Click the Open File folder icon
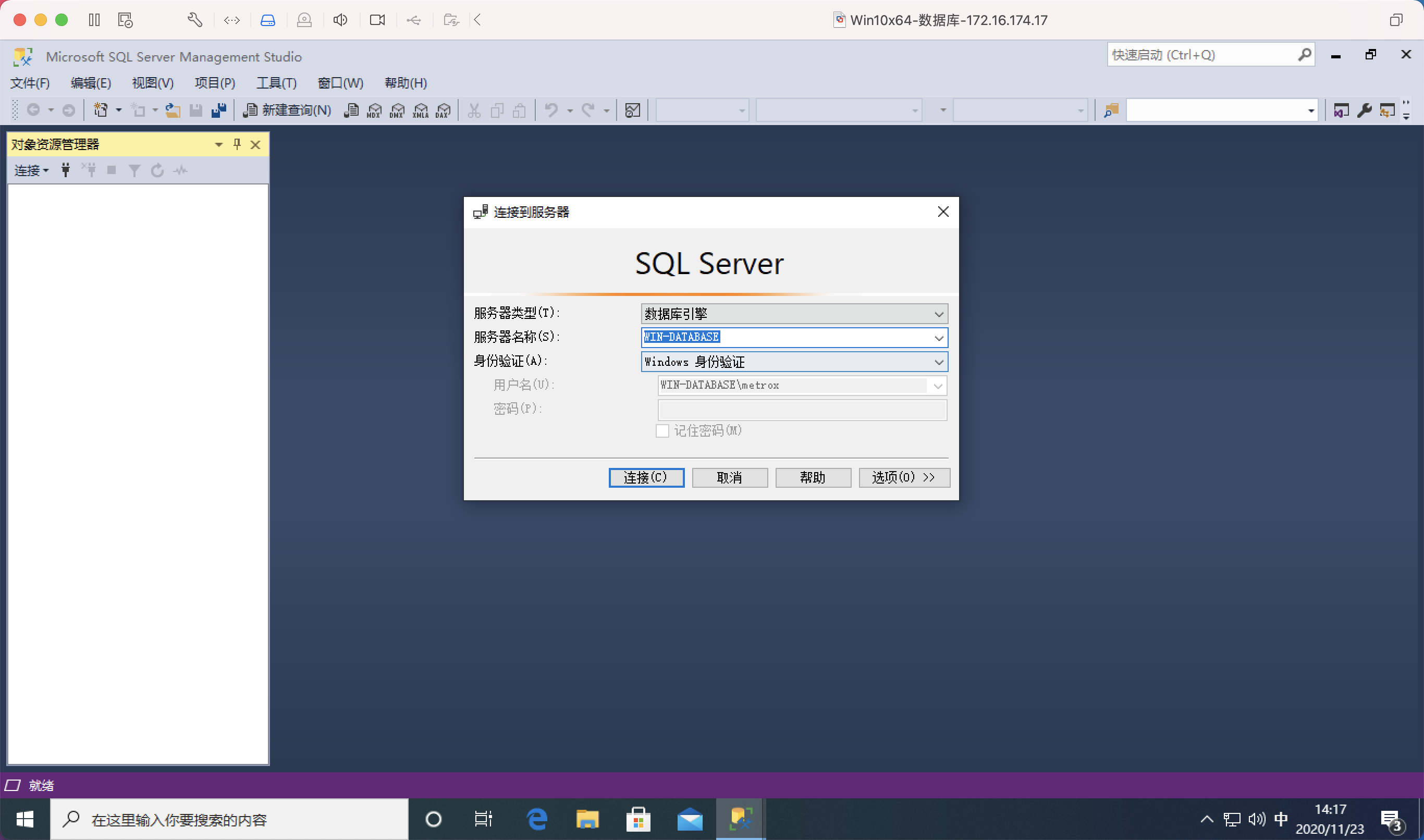Screen dimensions: 1424x840 173,110
